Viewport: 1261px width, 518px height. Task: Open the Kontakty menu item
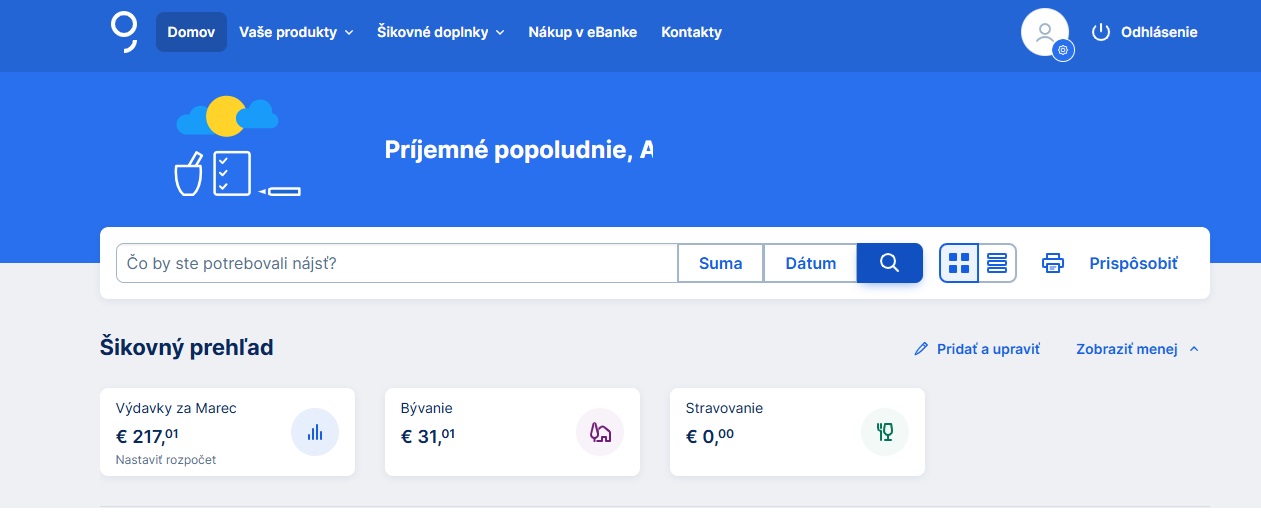pos(691,32)
